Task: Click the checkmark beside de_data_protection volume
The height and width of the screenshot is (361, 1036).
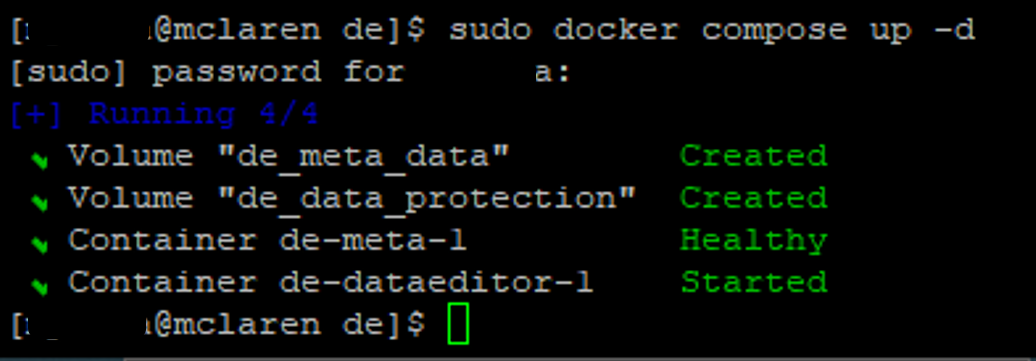Action: click(x=41, y=202)
